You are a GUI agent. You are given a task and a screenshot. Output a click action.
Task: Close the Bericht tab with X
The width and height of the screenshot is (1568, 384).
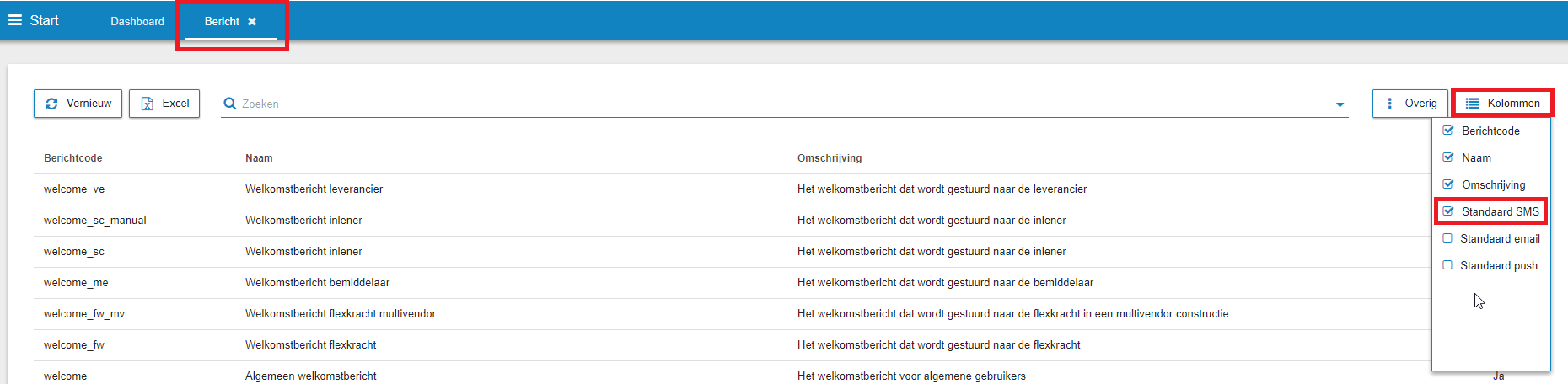tap(252, 22)
